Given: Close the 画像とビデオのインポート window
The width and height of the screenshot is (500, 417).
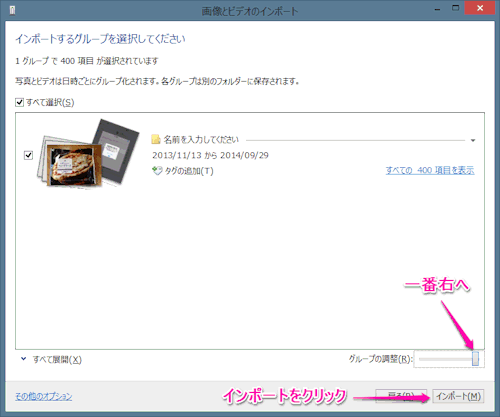Looking at the screenshot, I should [x=480, y=8].
